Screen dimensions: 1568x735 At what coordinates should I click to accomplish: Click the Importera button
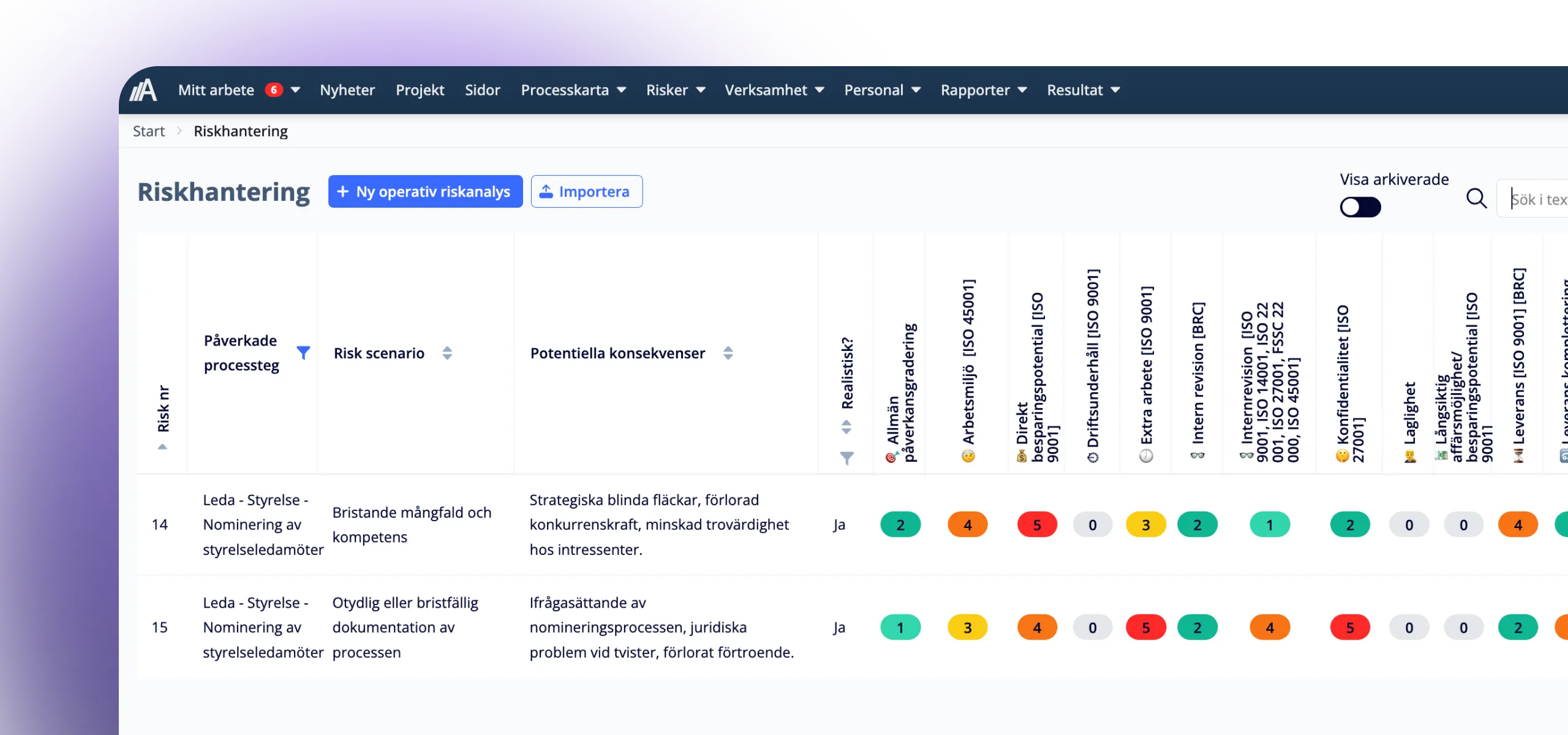coord(586,192)
